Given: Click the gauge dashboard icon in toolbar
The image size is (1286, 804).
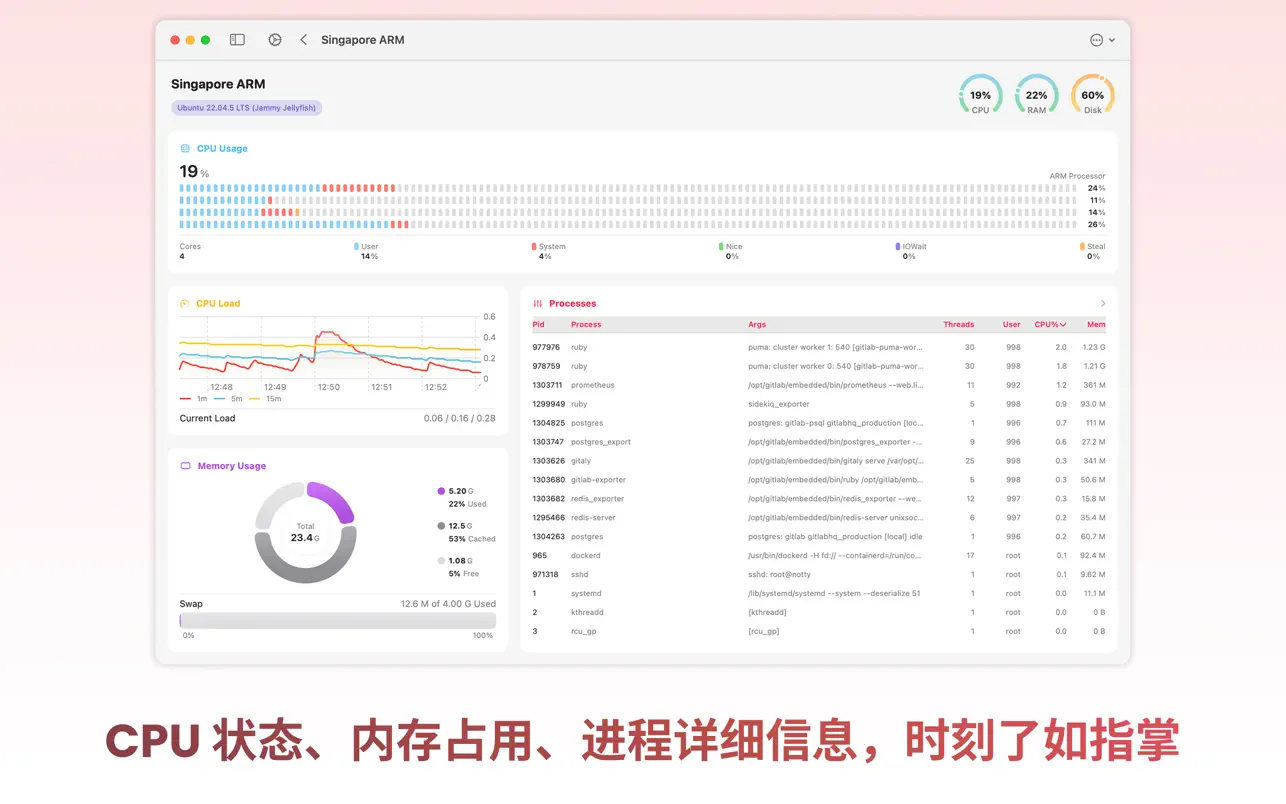Looking at the screenshot, I should pos(275,40).
